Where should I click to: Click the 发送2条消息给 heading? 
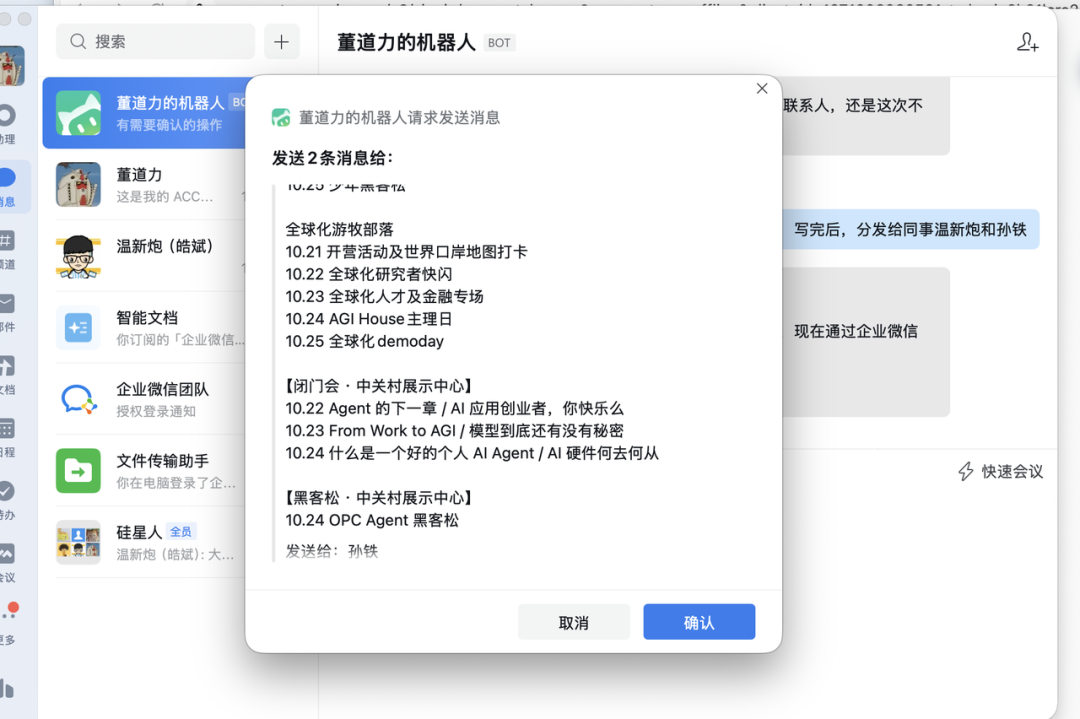(x=332, y=158)
